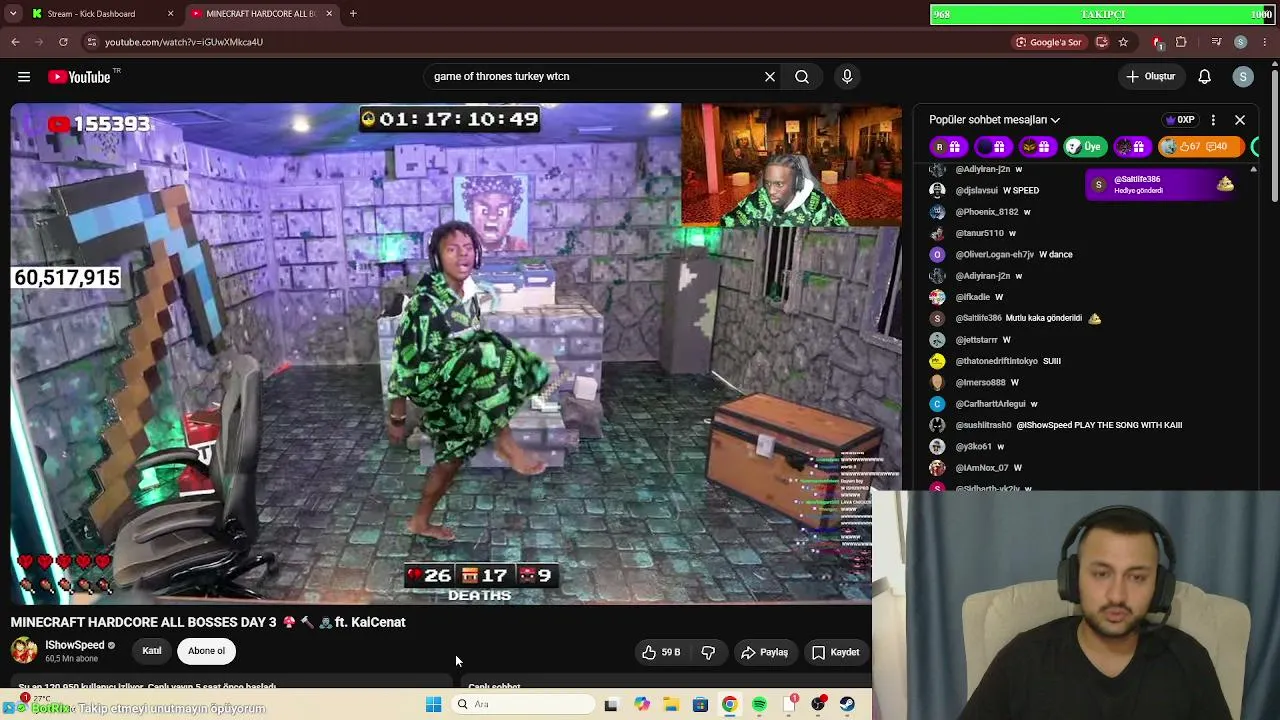The width and height of the screenshot is (1280, 720).
Task: Click the Windows taskbar Ara search box
Action: click(x=522, y=705)
